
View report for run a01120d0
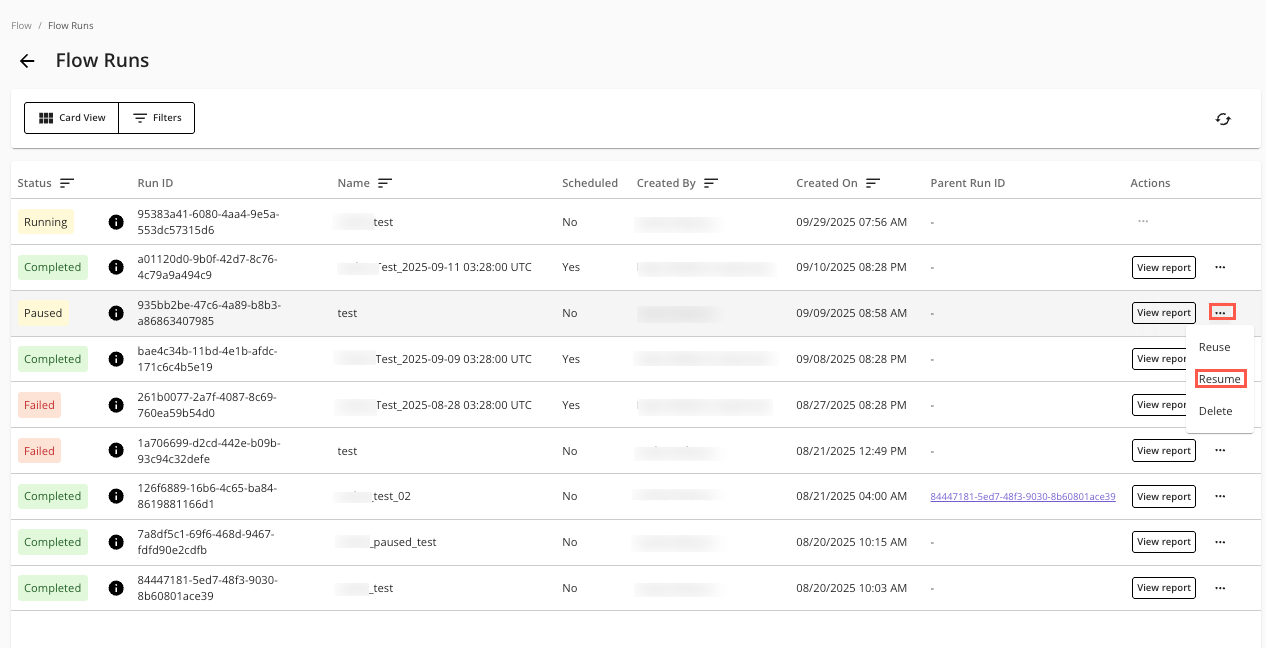(x=1163, y=267)
